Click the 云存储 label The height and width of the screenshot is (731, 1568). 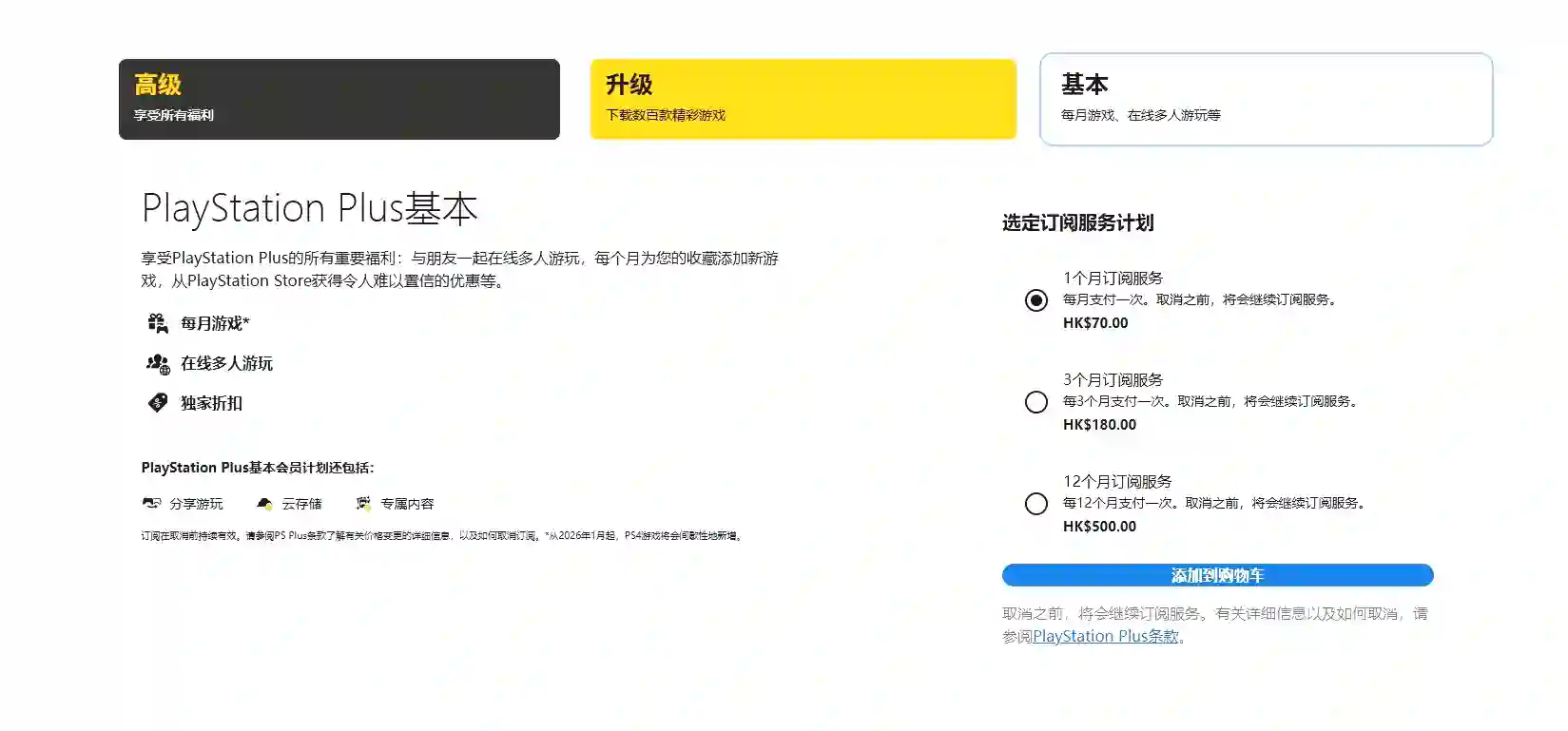click(301, 504)
